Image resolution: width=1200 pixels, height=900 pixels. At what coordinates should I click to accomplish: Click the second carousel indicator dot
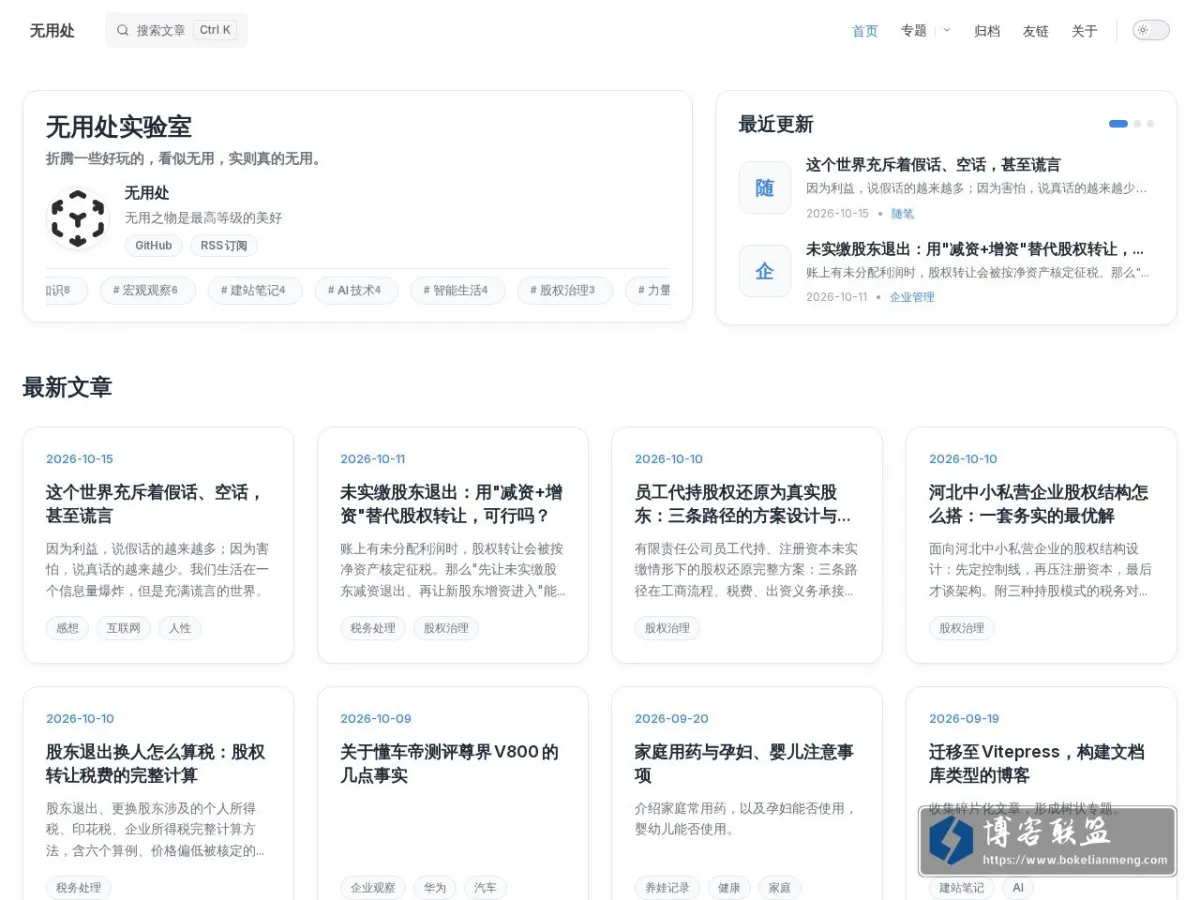click(x=1137, y=124)
